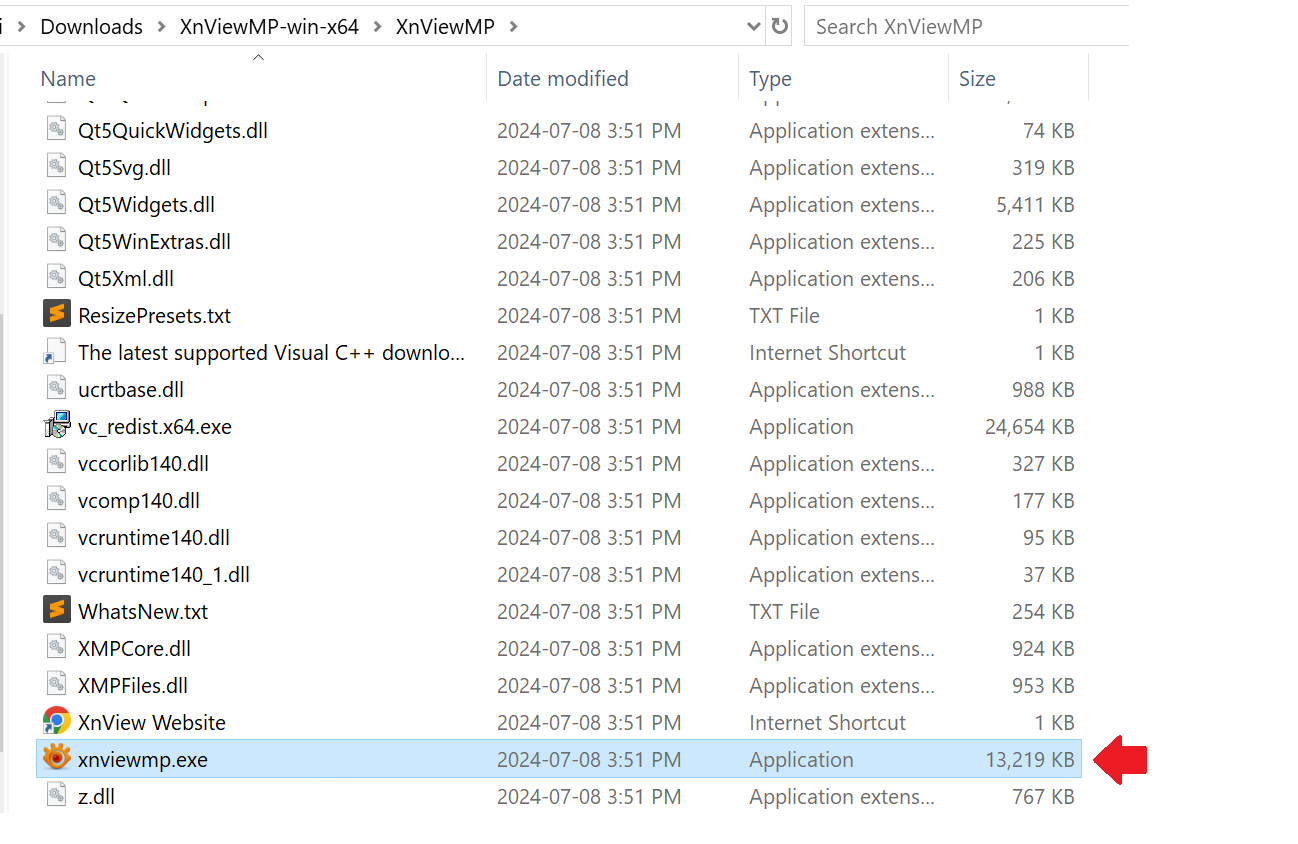Click the vc_redist.x64.exe installer icon
The width and height of the screenshot is (1298, 844).
(x=57, y=426)
